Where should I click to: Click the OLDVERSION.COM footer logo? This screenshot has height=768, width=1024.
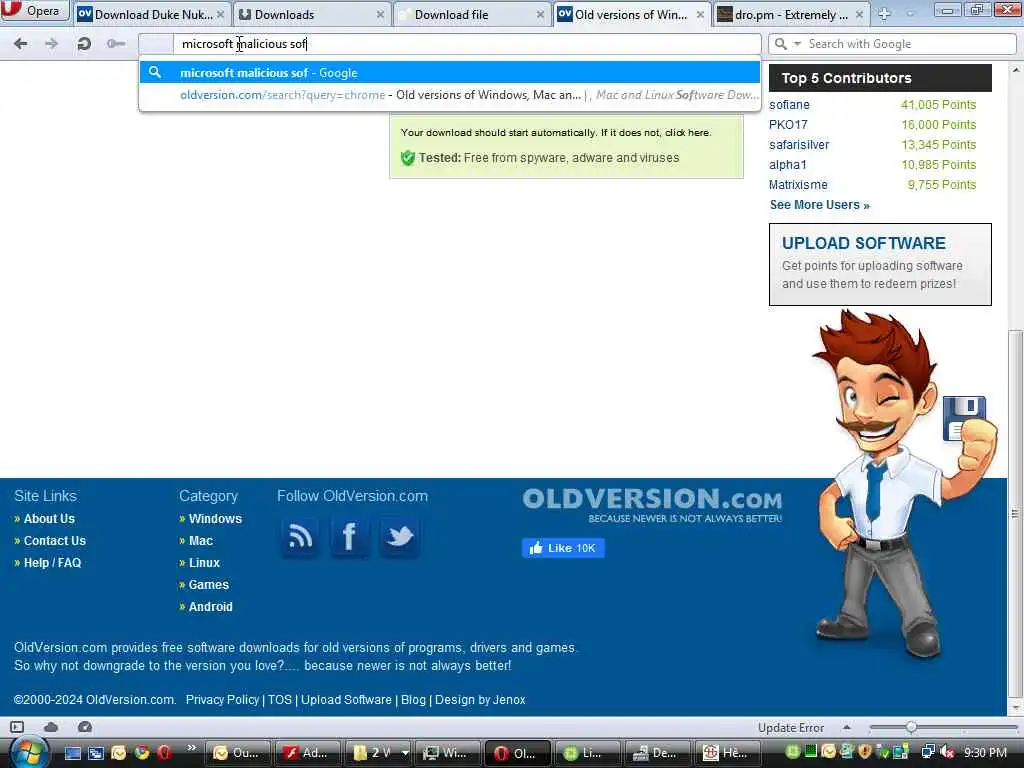652,505
